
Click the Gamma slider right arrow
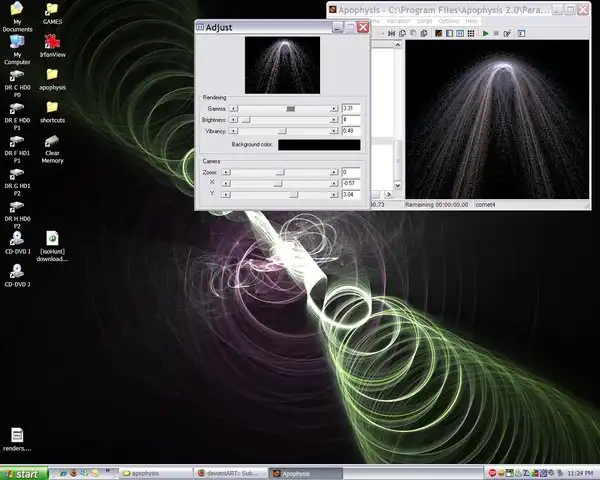point(334,108)
